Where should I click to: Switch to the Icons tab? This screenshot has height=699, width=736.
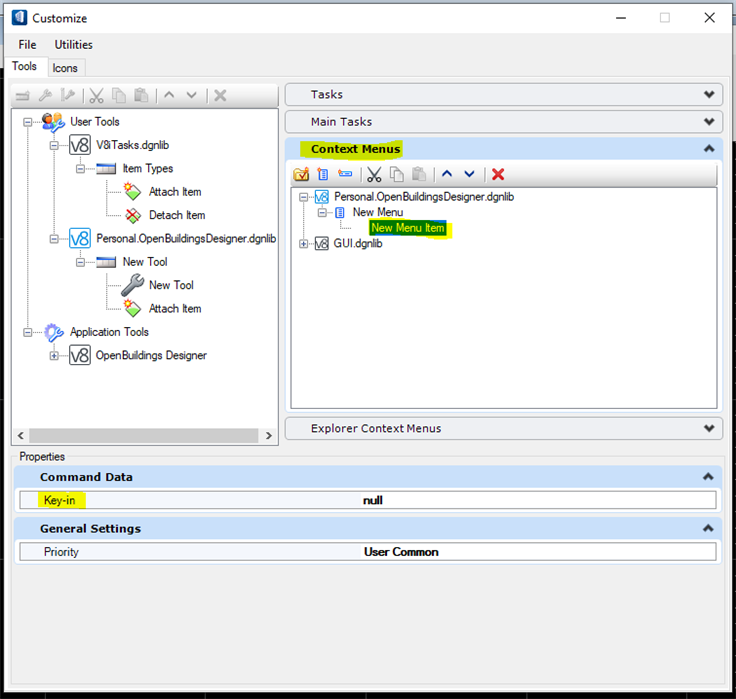(65, 68)
